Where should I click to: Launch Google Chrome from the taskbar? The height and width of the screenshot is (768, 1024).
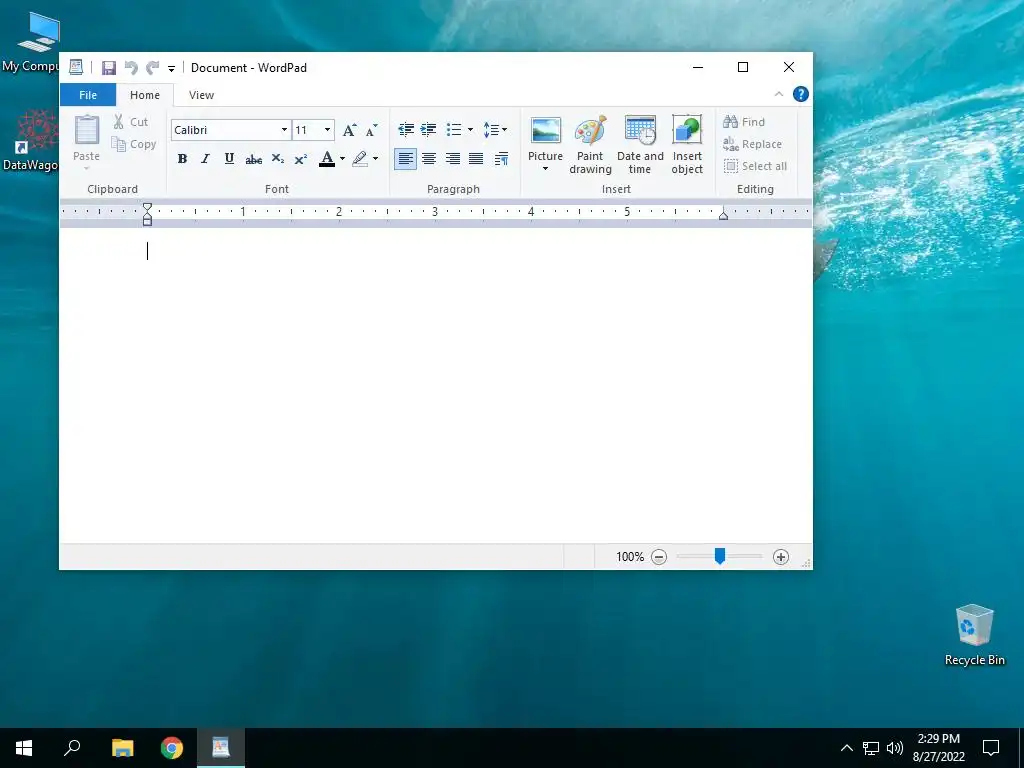[172, 748]
